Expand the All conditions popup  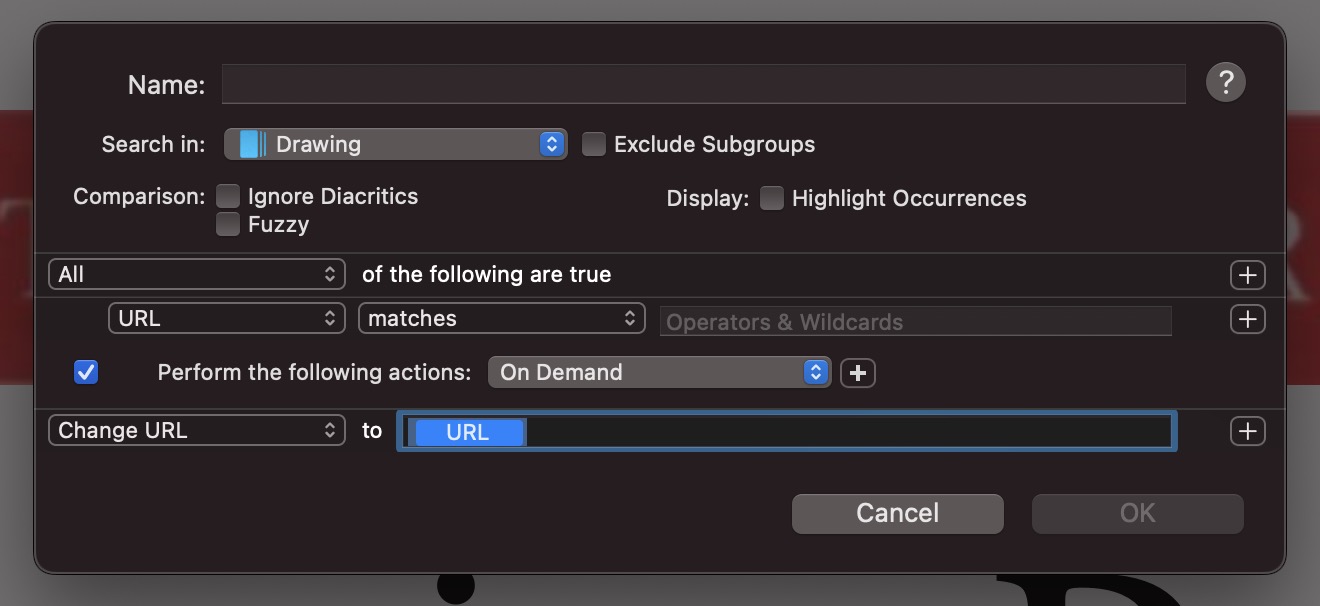(x=196, y=275)
